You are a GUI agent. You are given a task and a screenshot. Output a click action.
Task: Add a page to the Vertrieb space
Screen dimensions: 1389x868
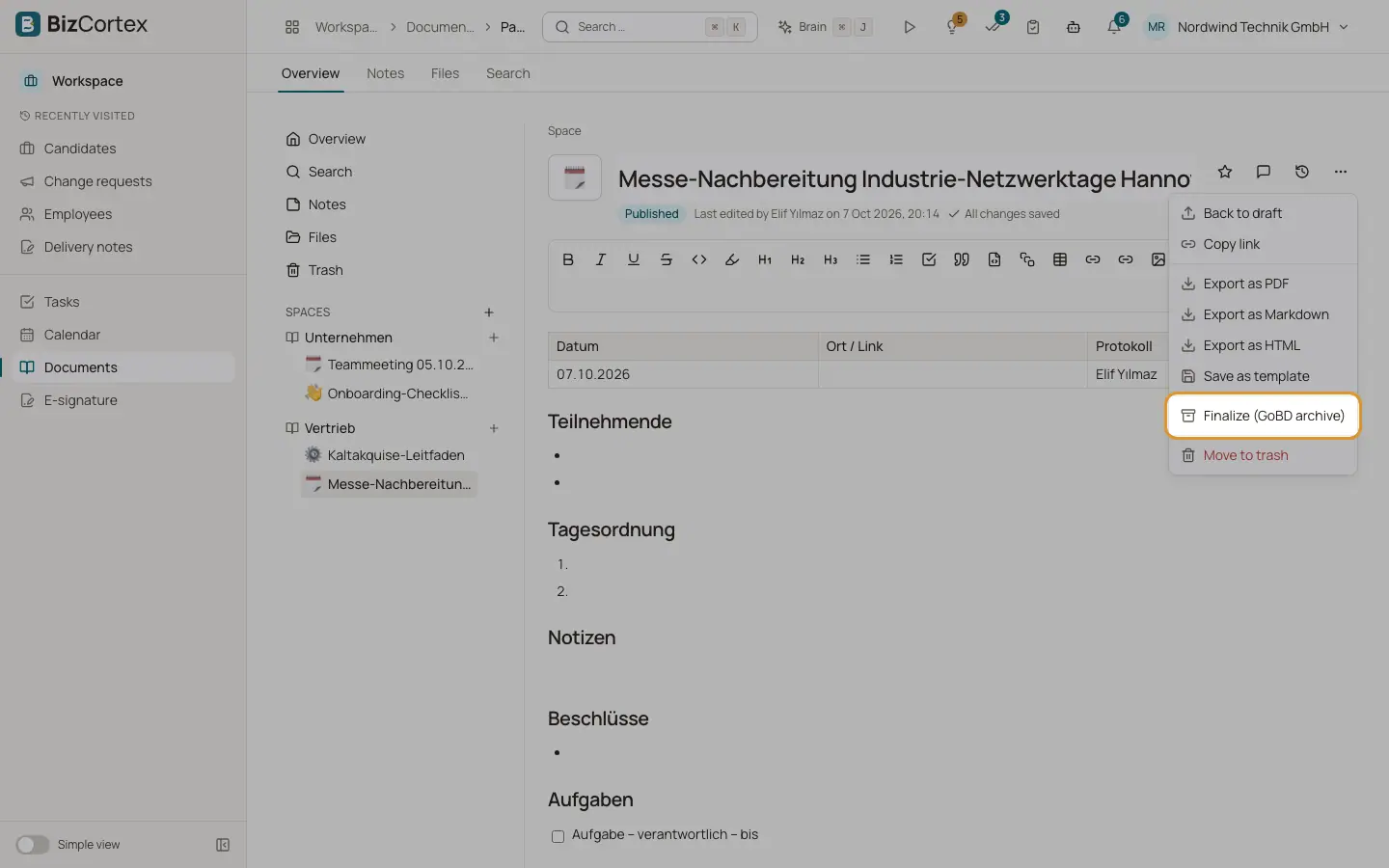494,428
